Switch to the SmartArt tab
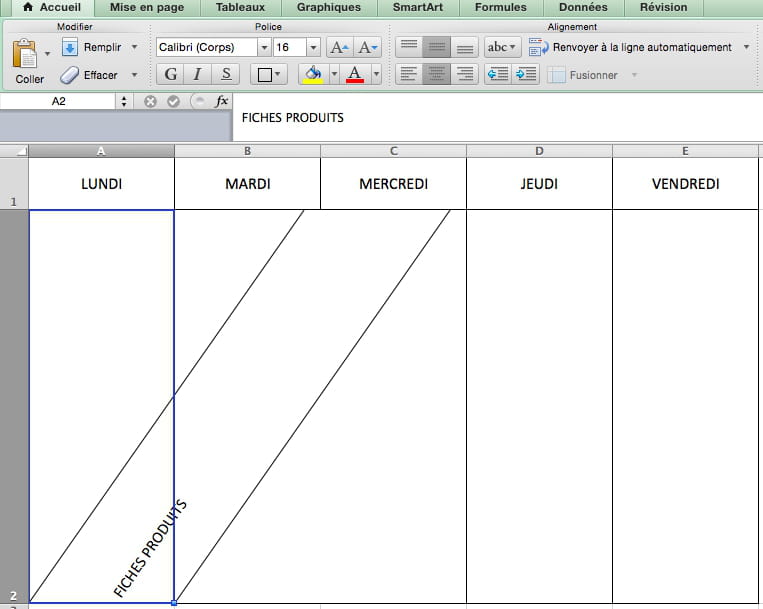Image resolution: width=763 pixels, height=609 pixels. 418,7
